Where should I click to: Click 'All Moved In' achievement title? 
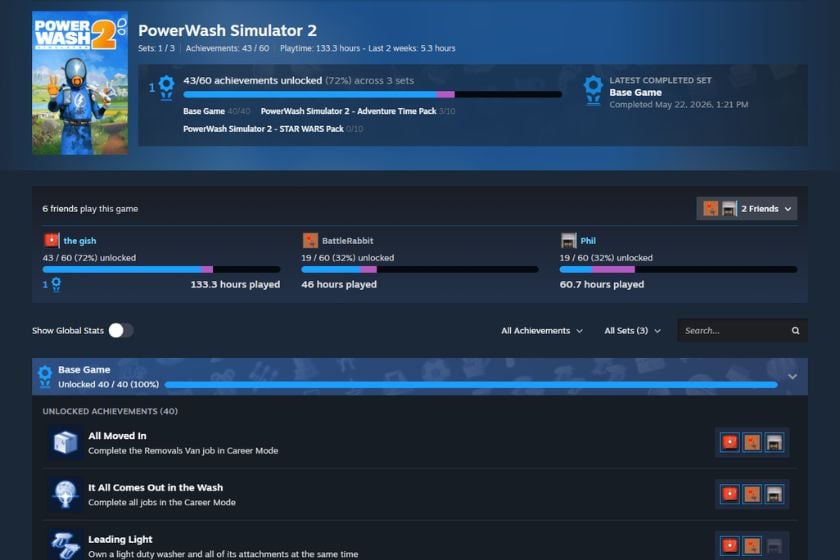117,436
